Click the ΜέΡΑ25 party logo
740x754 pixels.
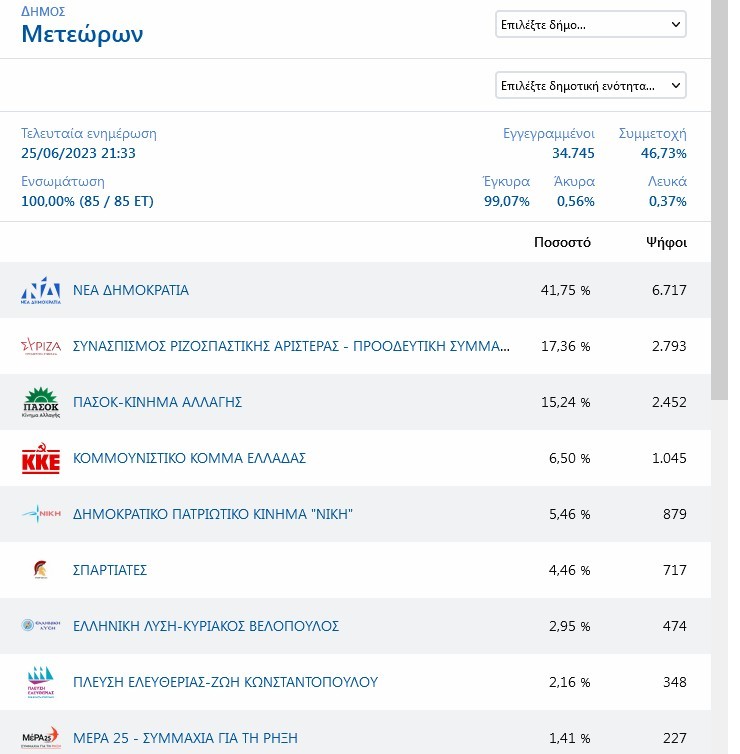click(x=41, y=737)
